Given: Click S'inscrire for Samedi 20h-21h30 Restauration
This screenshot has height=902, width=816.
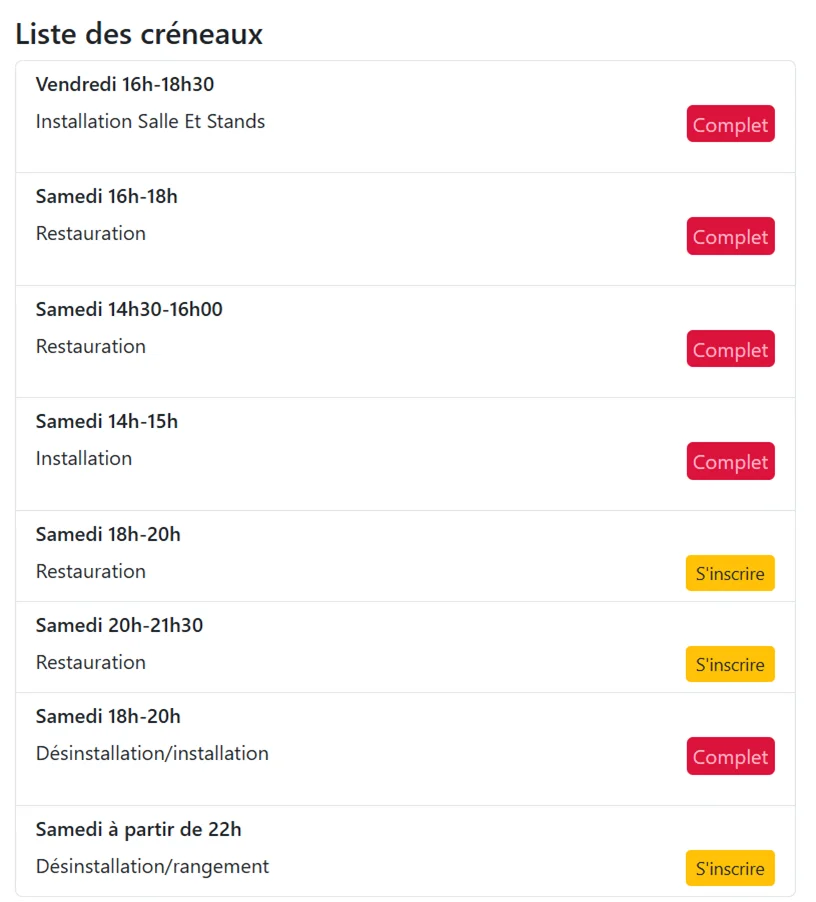Looking at the screenshot, I should (x=730, y=664).
